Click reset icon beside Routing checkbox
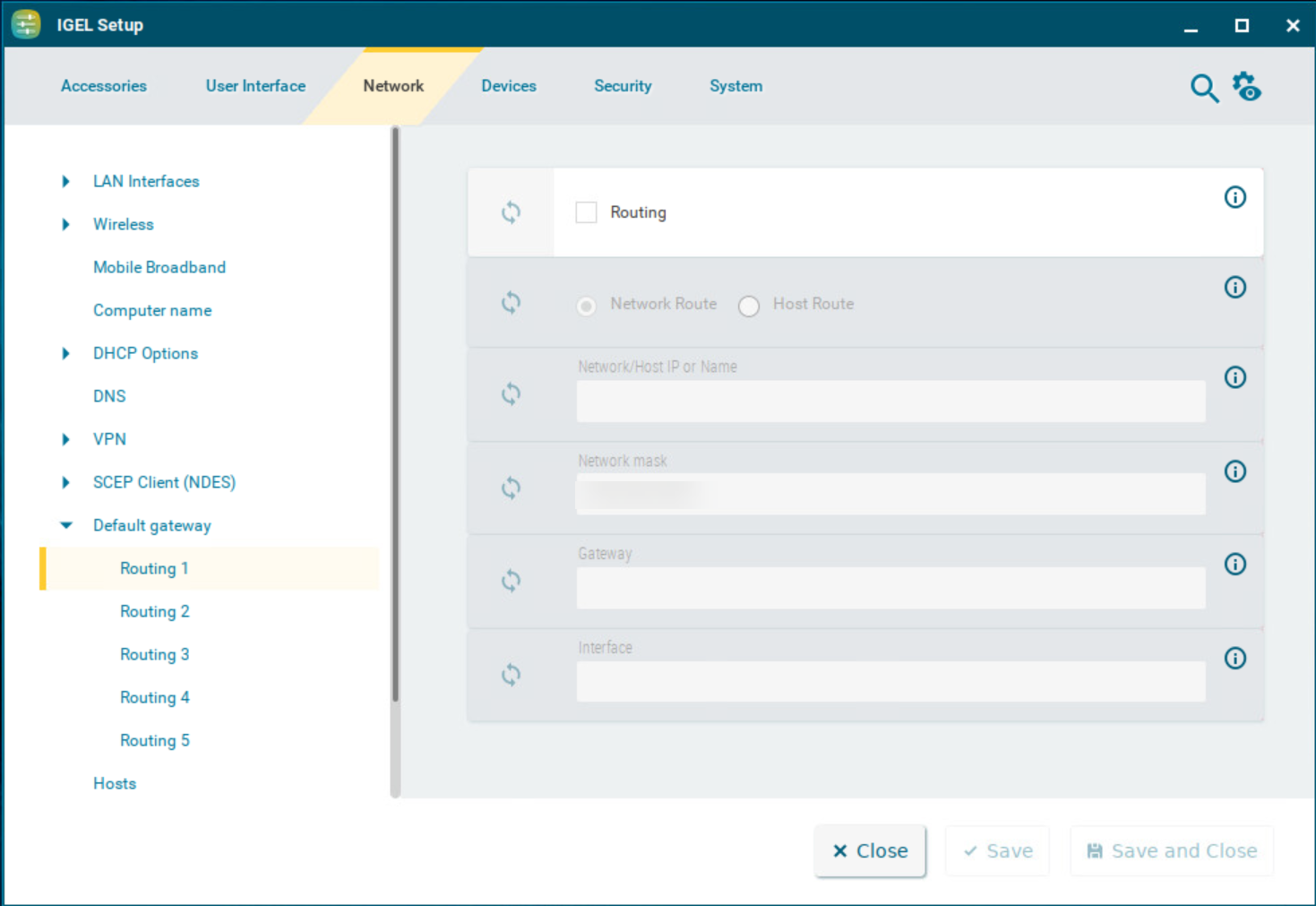This screenshot has height=906, width=1316. [x=511, y=212]
